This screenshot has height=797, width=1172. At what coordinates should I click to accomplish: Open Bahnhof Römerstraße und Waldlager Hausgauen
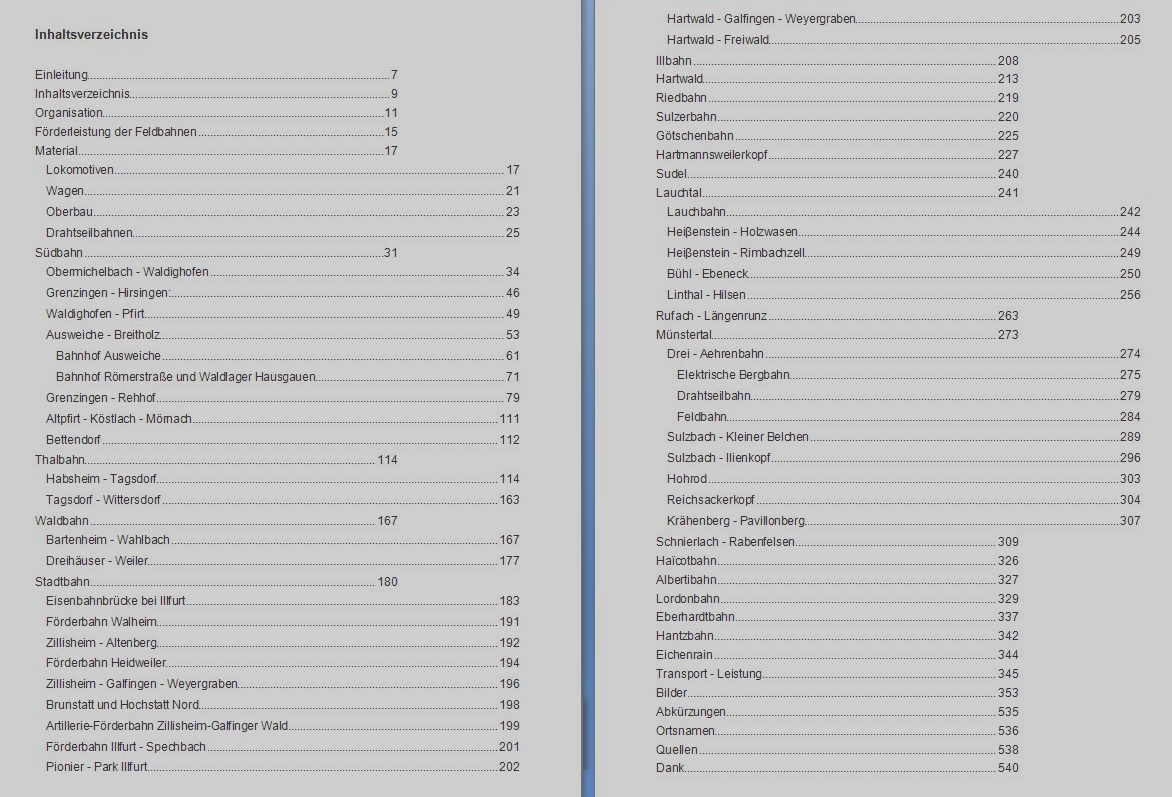tap(186, 377)
